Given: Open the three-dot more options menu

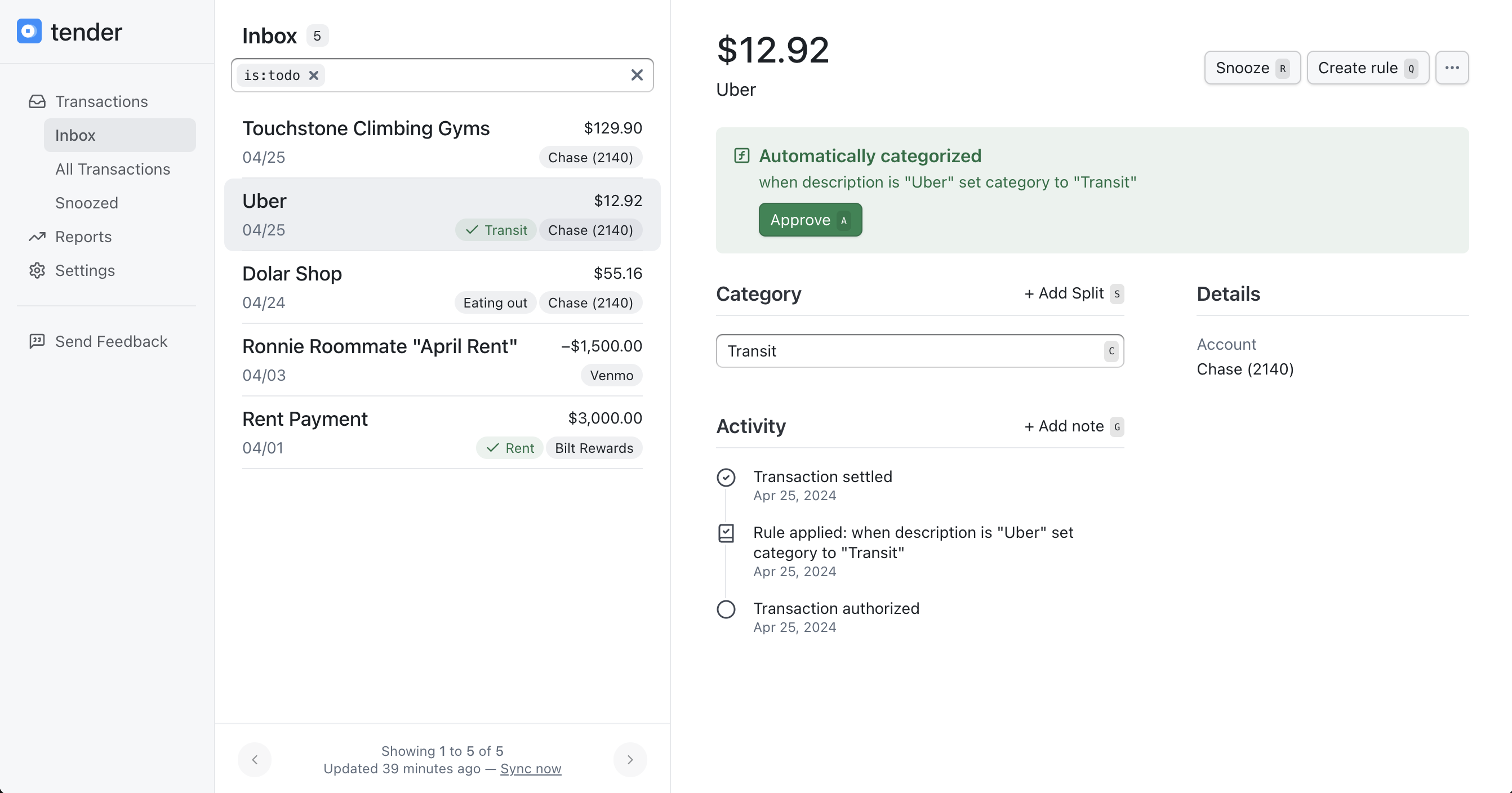Looking at the screenshot, I should [x=1452, y=68].
